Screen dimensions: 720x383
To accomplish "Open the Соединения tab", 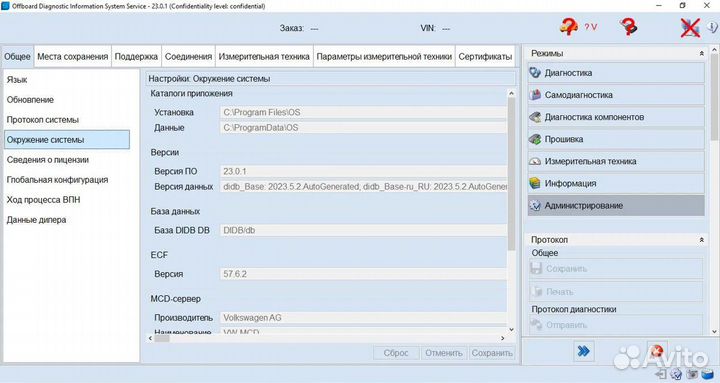I will tap(188, 56).
